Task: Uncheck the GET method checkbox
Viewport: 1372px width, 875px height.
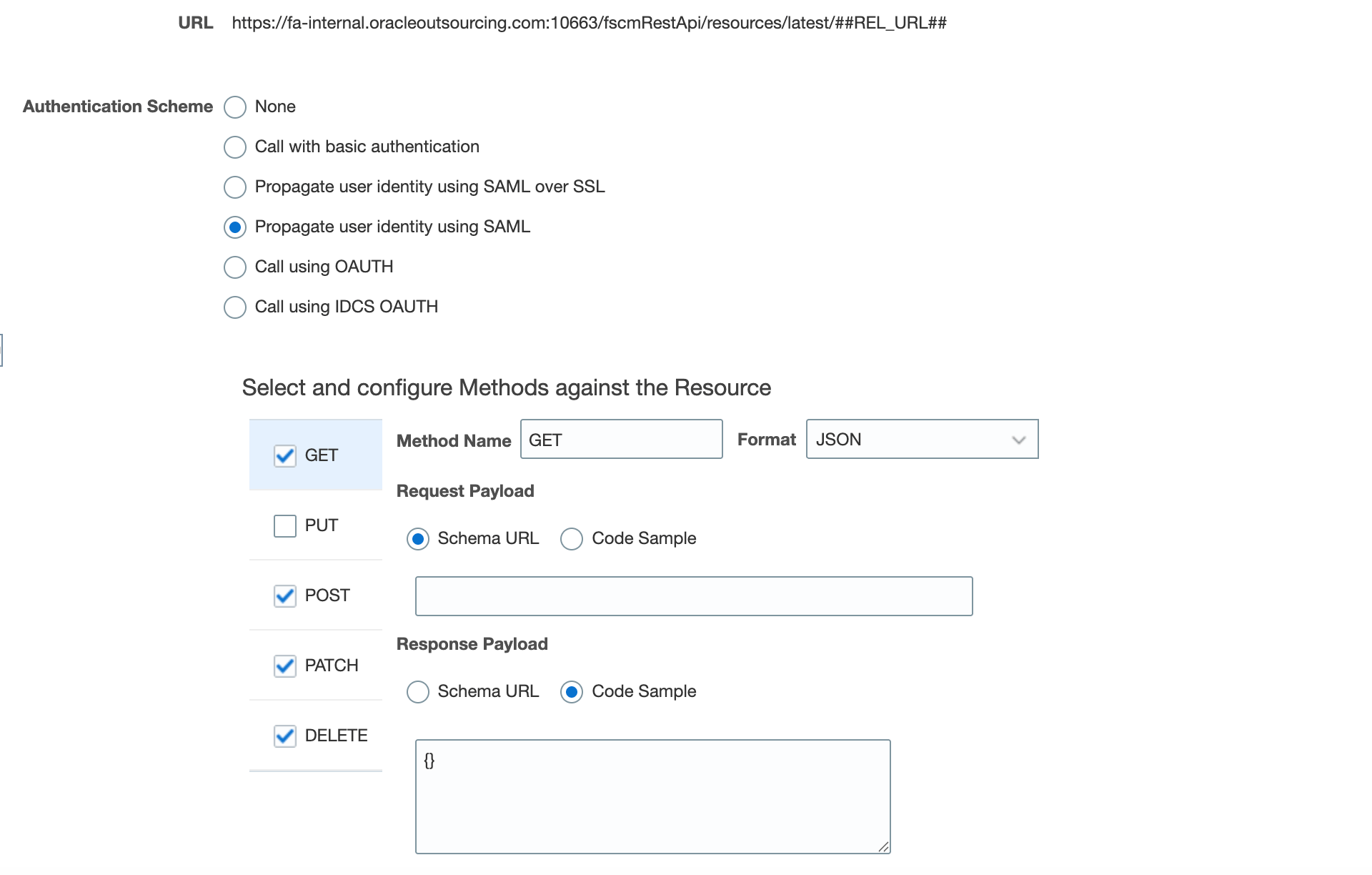Action: 285,456
